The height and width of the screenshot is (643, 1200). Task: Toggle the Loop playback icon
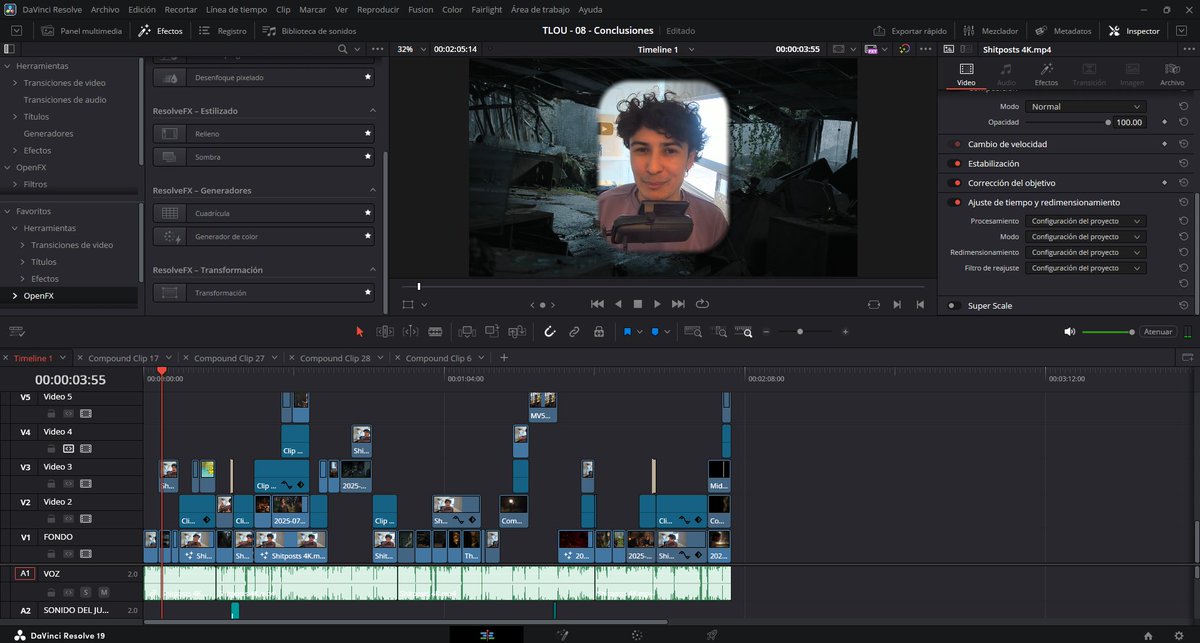[x=702, y=304]
